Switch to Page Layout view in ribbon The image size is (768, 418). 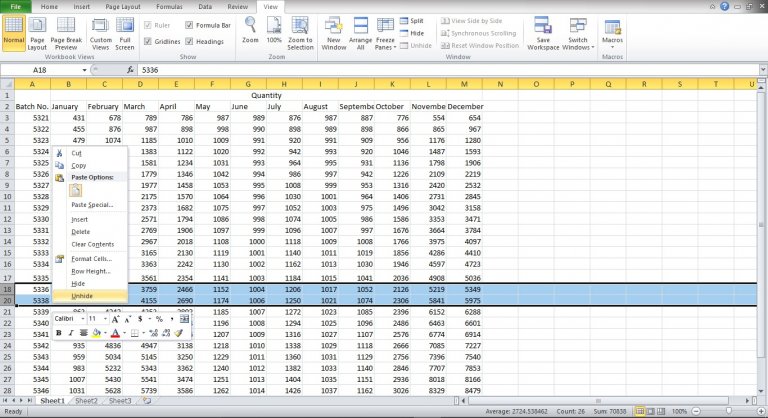pos(37,33)
